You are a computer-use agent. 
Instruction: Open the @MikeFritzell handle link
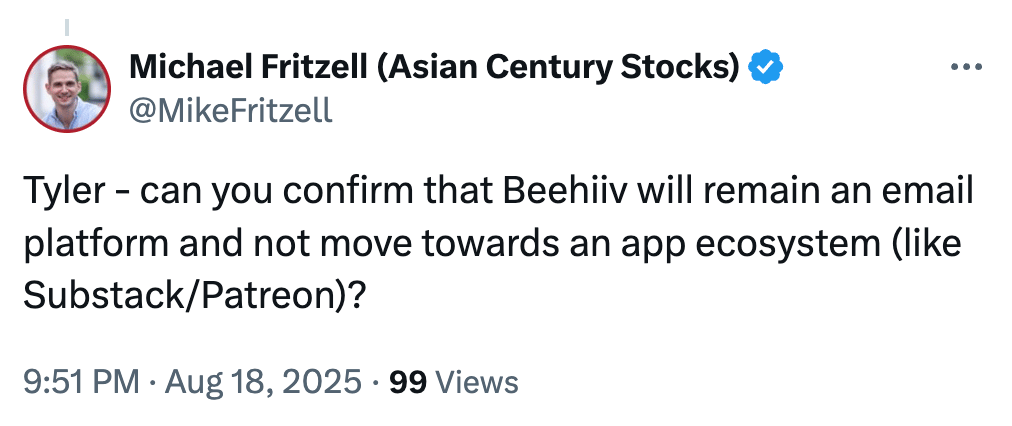point(231,109)
